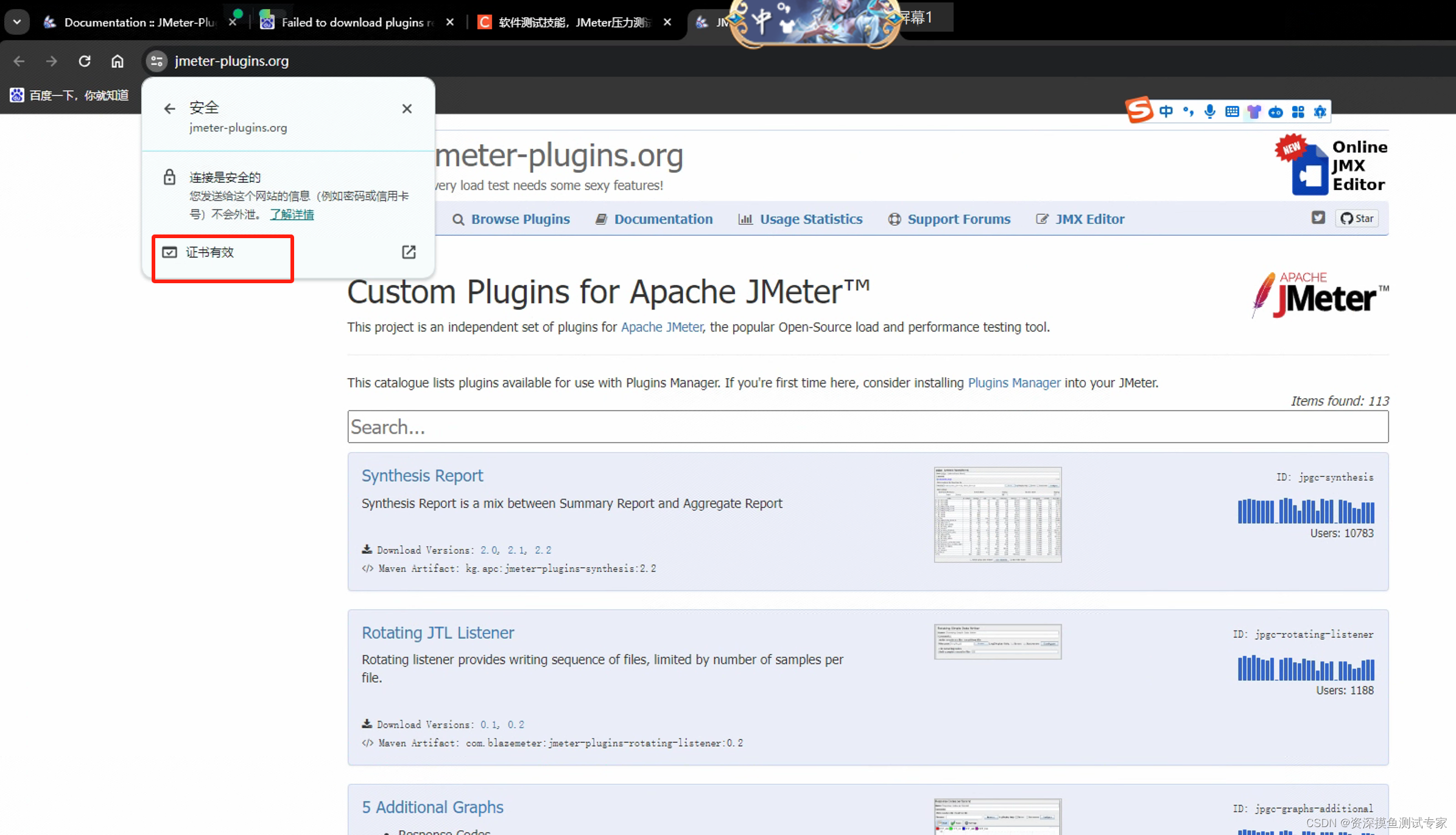Open Synthesis Report screenshot thumbnail
This screenshot has width=1456, height=835.
click(x=997, y=515)
